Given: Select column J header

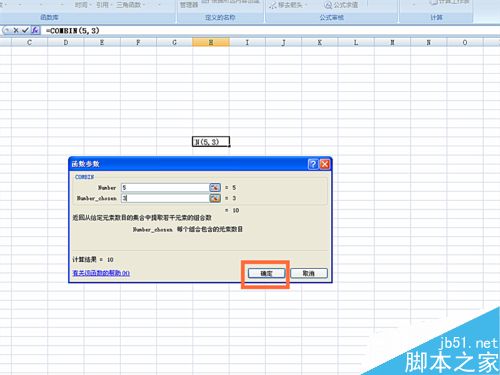Looking at the screenshot, I should 283,42.
